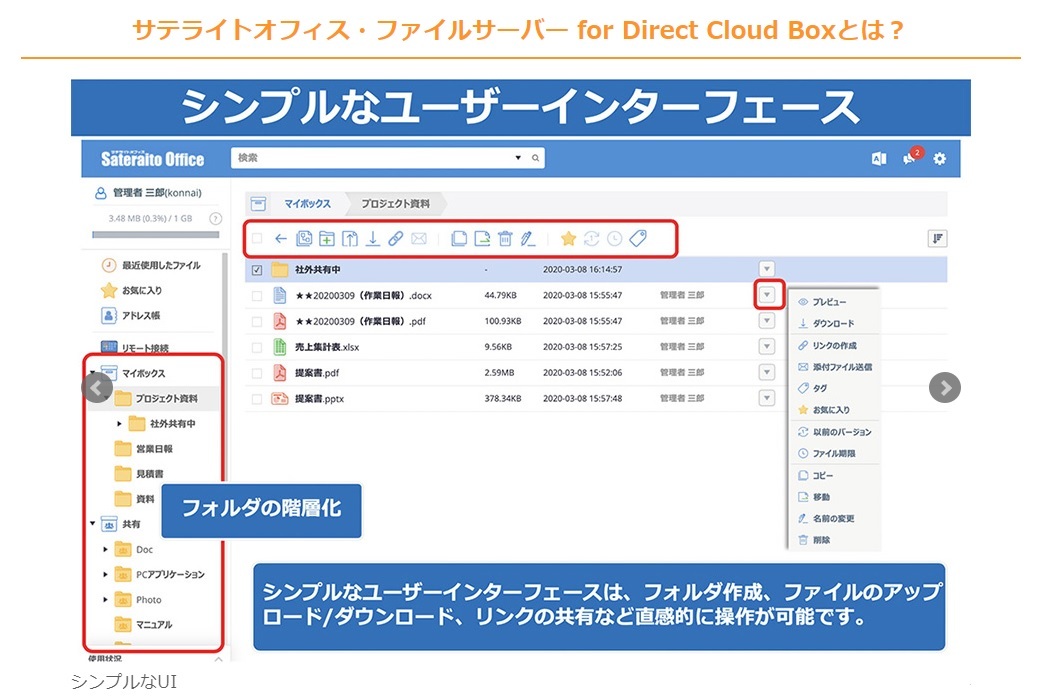Click the back arrow in the file toolbar
This screenshot has height=699, width=1041.
(281, 239)
